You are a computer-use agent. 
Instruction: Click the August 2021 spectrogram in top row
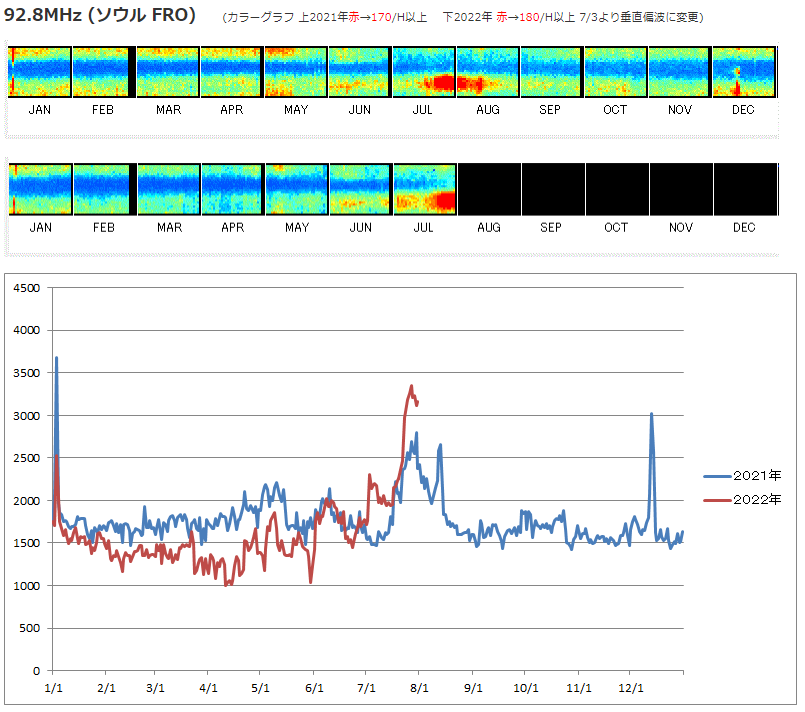tap(488, 72)
